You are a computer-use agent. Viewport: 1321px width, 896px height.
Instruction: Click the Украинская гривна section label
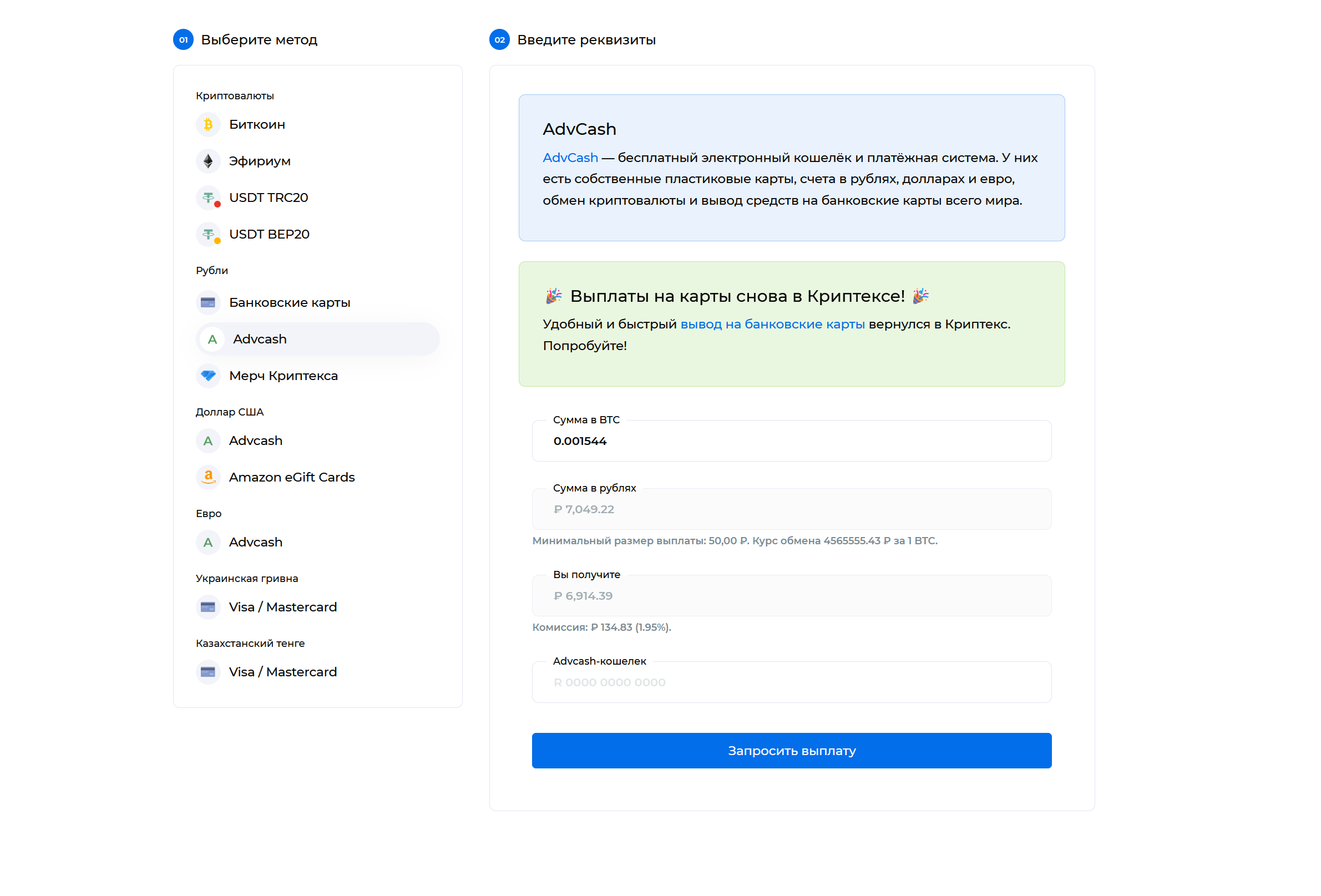click(x=247, y=578)
